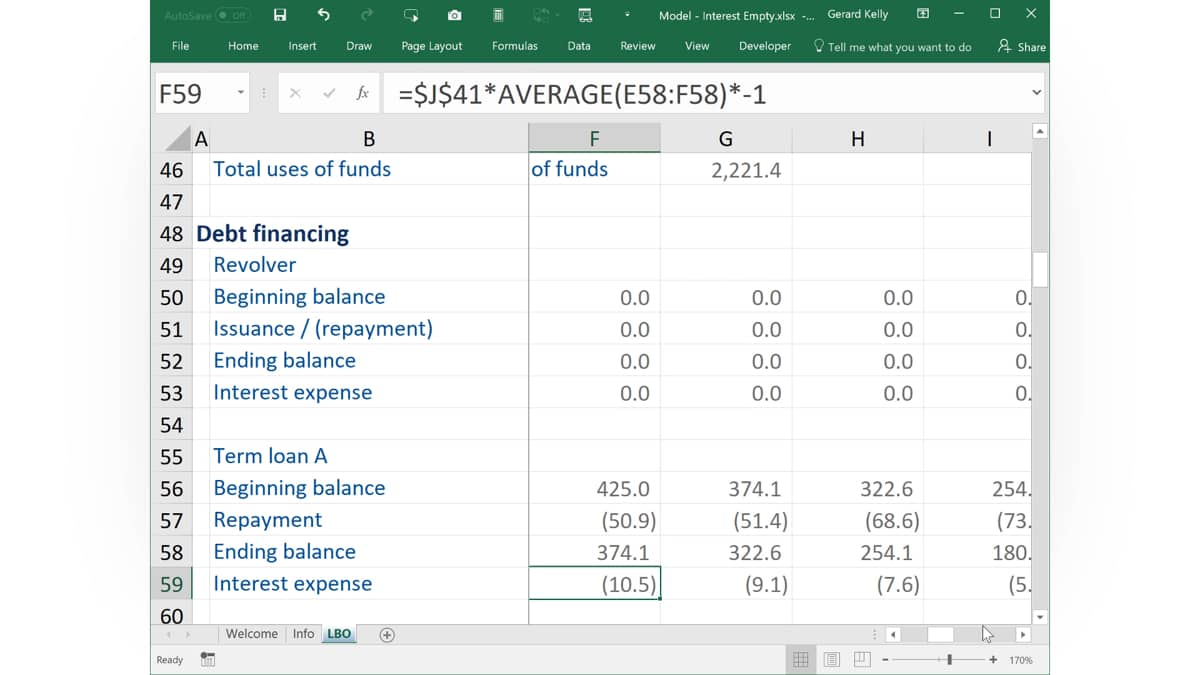
Task: Select the 'Term loan A' cell
Action: click(270, 456)
